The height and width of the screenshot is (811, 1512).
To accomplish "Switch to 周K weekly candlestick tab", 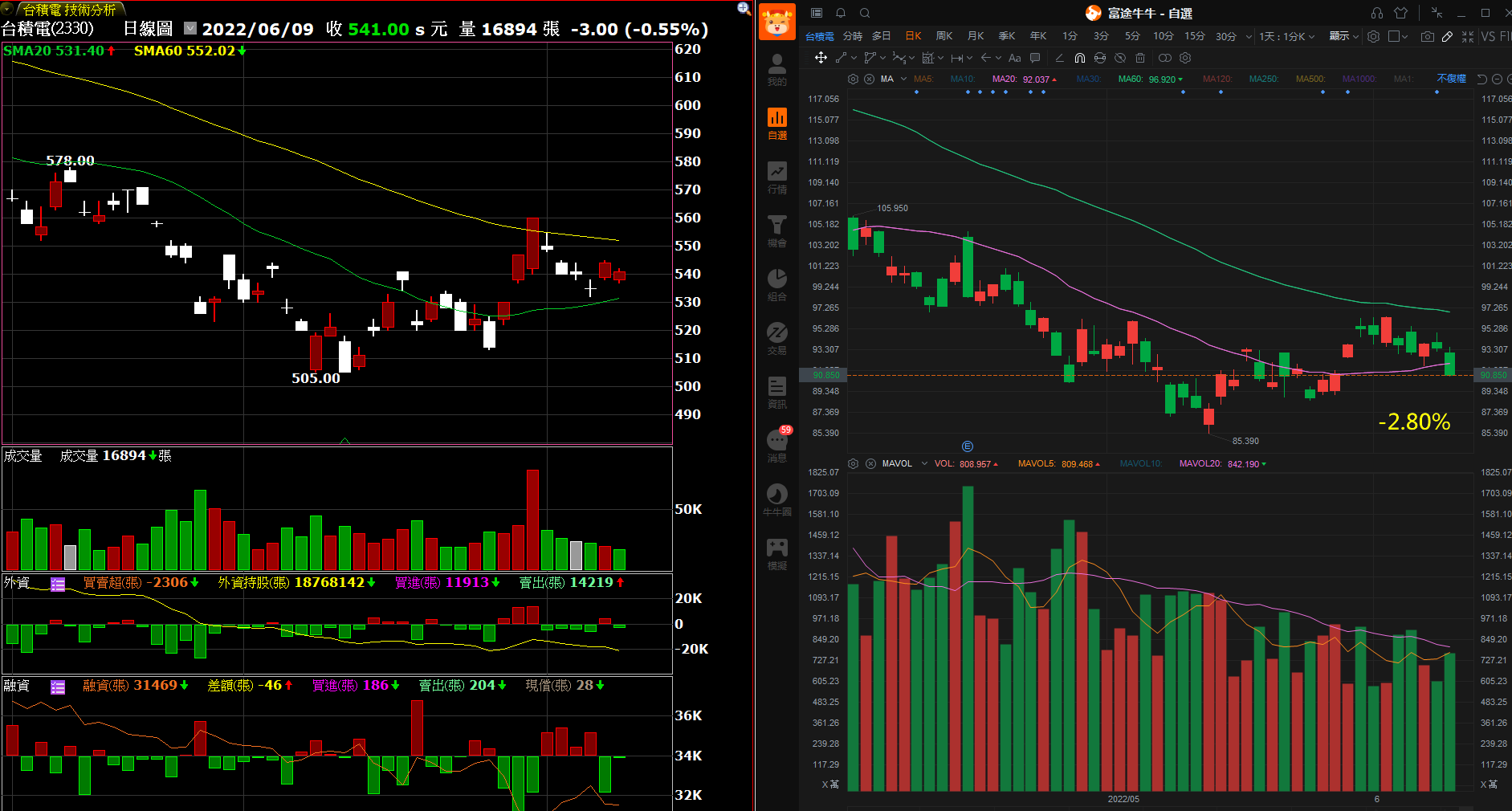I will click(944, 36).
